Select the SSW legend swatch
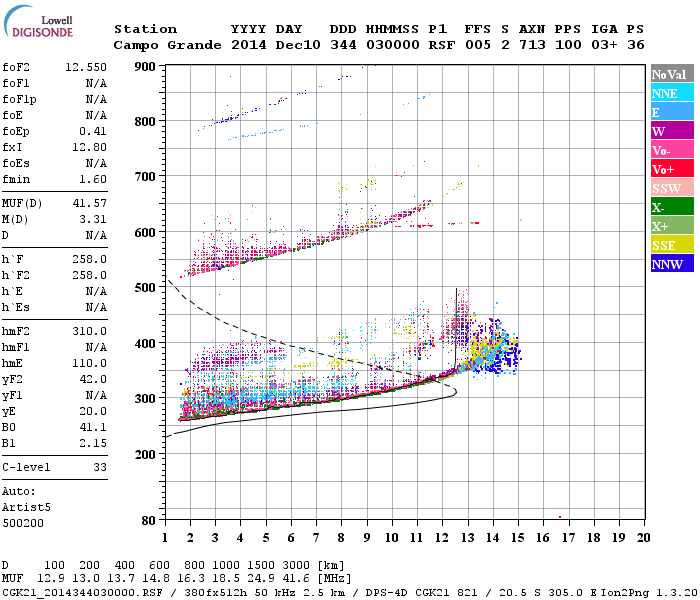This screenshot has width=700, height=600. [x=672, y=188]
